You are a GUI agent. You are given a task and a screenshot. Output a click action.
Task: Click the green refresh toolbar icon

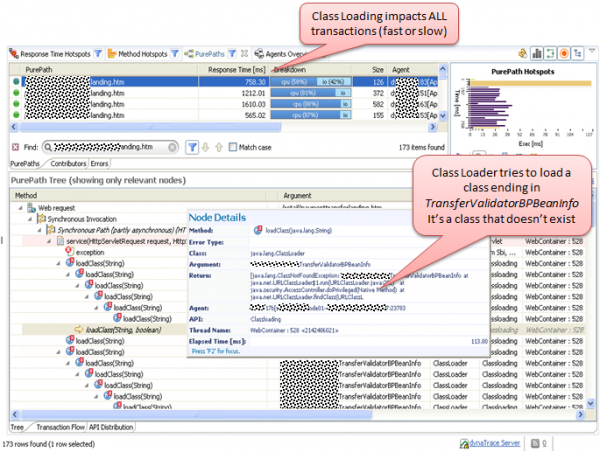(x=550, y=54)
